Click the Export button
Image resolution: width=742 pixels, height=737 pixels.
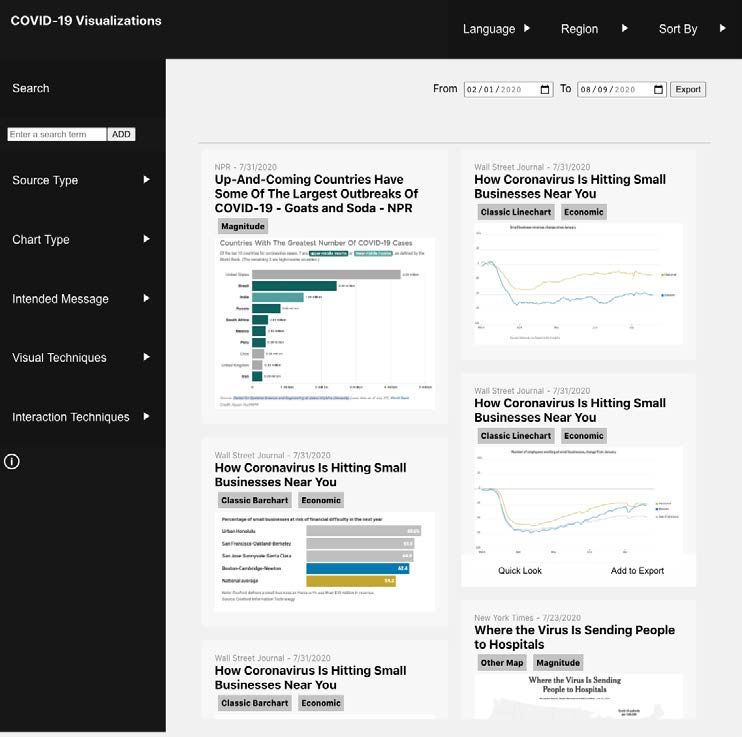tap(688, 89)
